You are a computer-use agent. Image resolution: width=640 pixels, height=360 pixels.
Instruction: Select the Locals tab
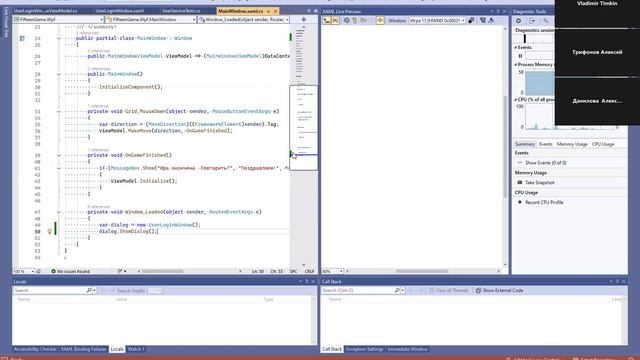pos(117,349)
